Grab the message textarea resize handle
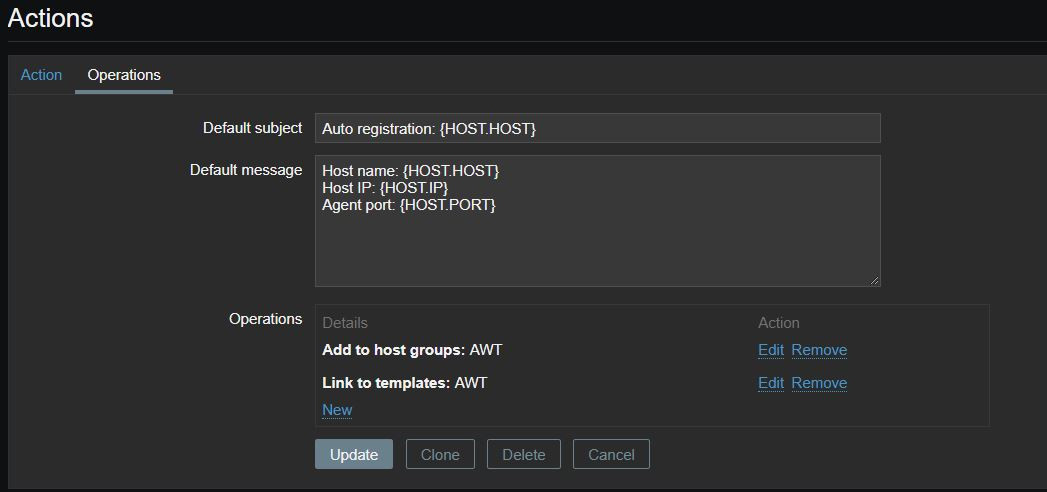1047x492 pixels. click(875, 281)
